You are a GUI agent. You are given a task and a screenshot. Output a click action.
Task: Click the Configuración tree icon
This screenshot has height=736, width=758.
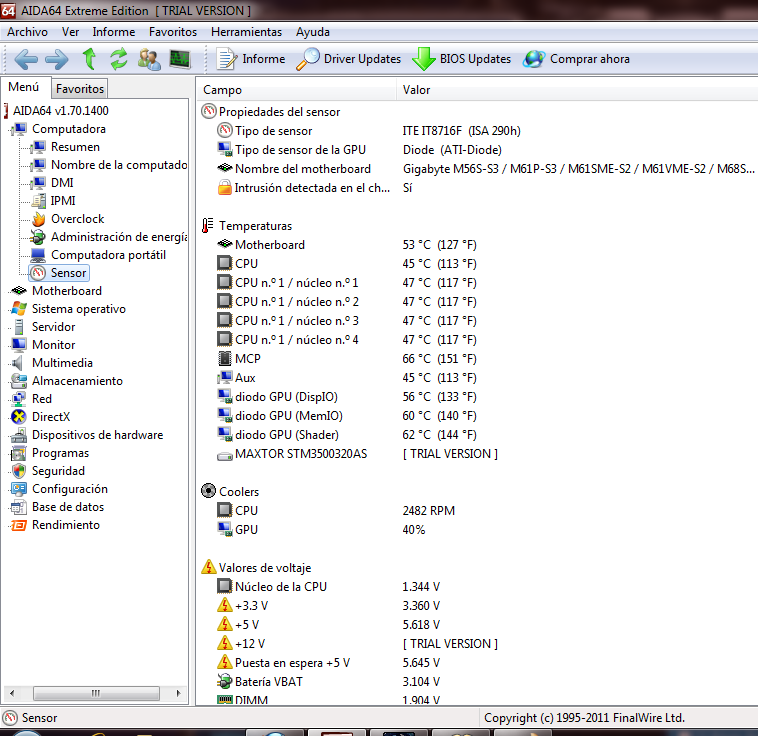pos(19,489)
